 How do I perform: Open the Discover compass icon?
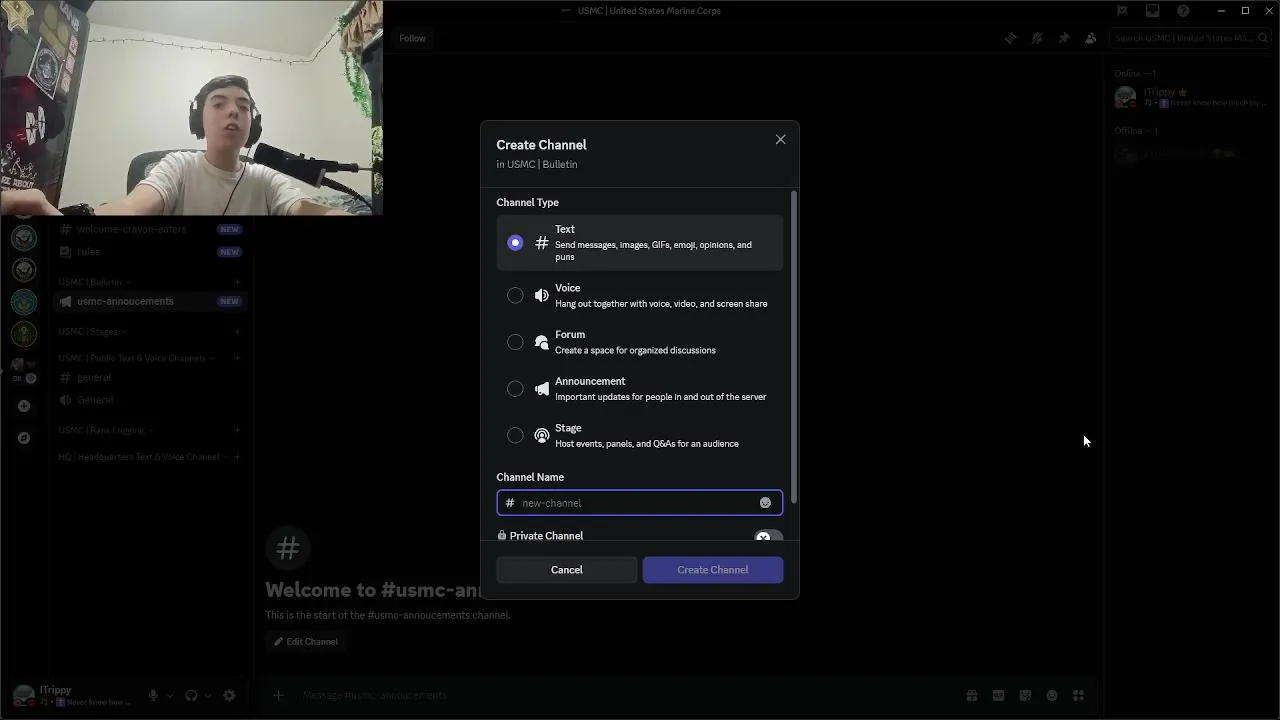24,438
